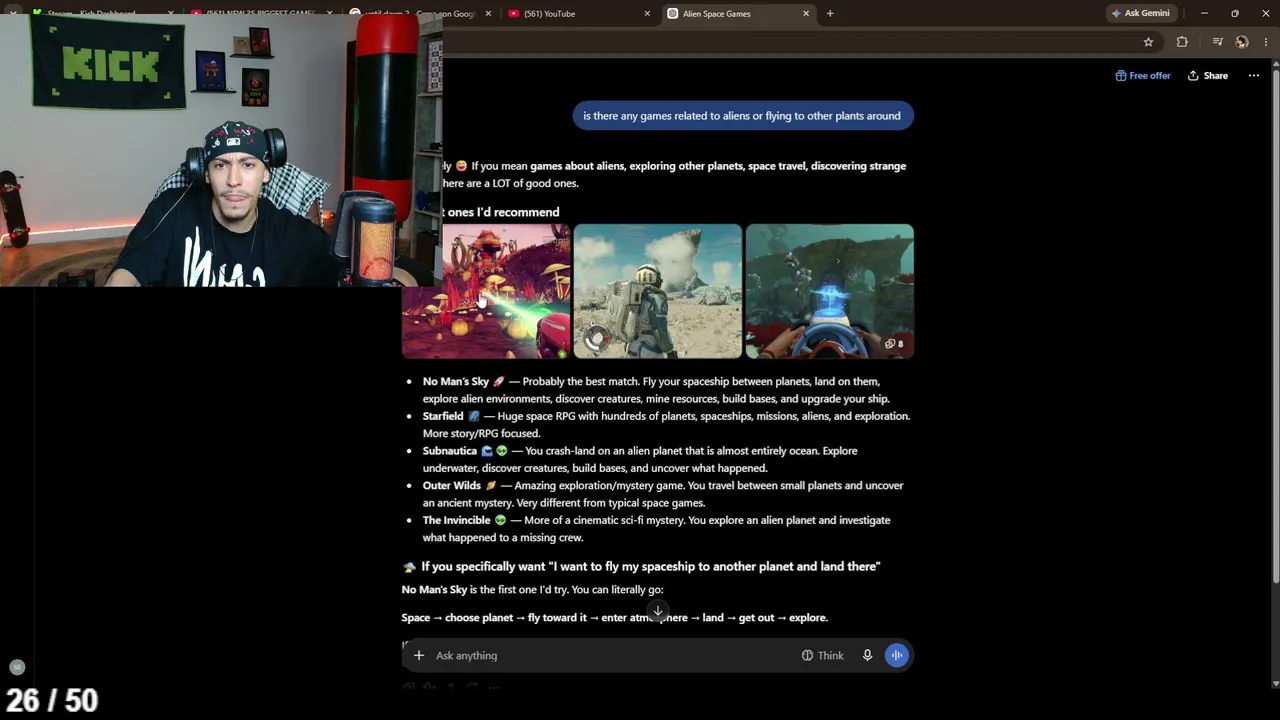Open the No Man's Sky alien planet image
Image resolution: width=1280 pixels, height=720 pixels.
click(486, 291)
